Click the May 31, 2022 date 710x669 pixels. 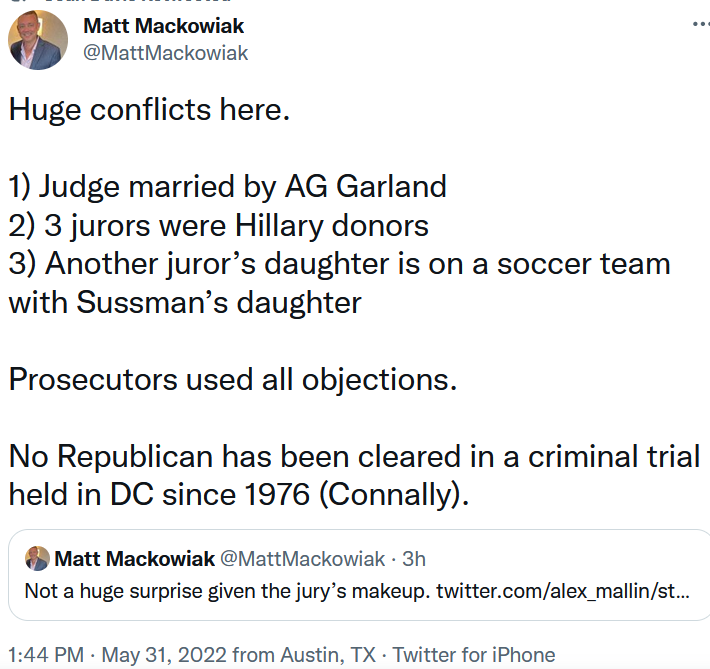pos(164,655)
